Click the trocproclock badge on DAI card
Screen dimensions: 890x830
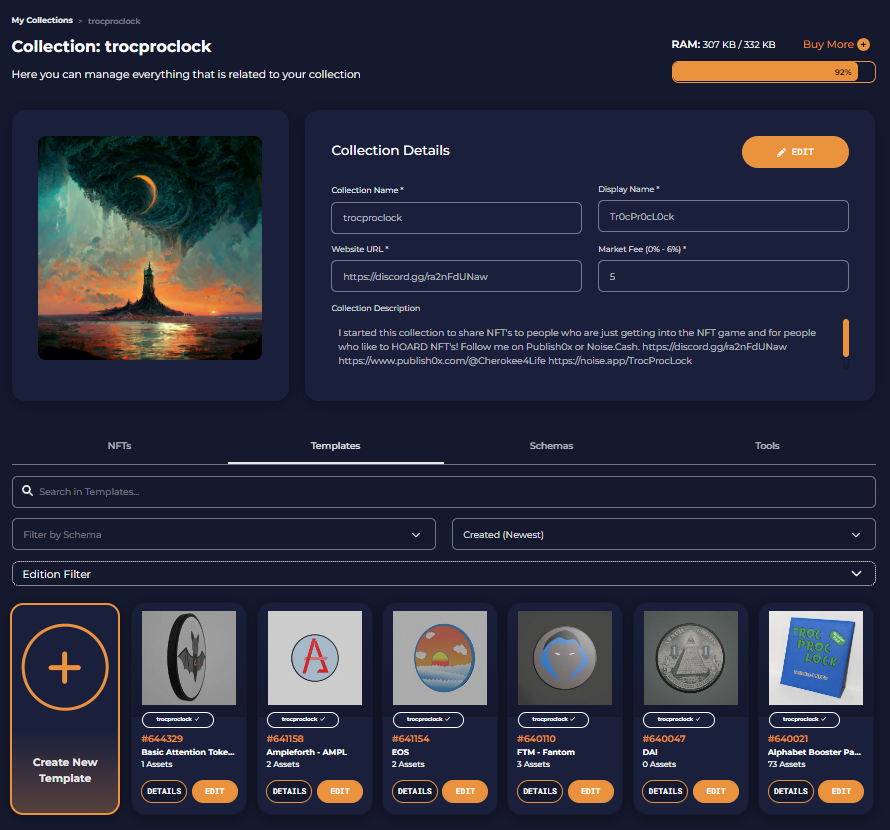pos(679,719)
